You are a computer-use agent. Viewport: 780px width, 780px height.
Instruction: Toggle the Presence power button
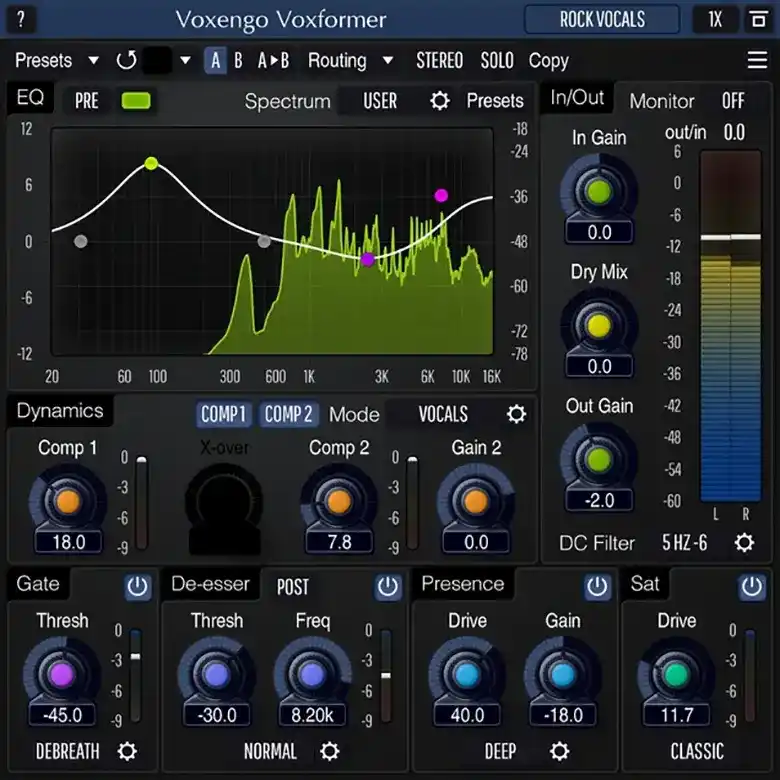(x=597, y=586)
